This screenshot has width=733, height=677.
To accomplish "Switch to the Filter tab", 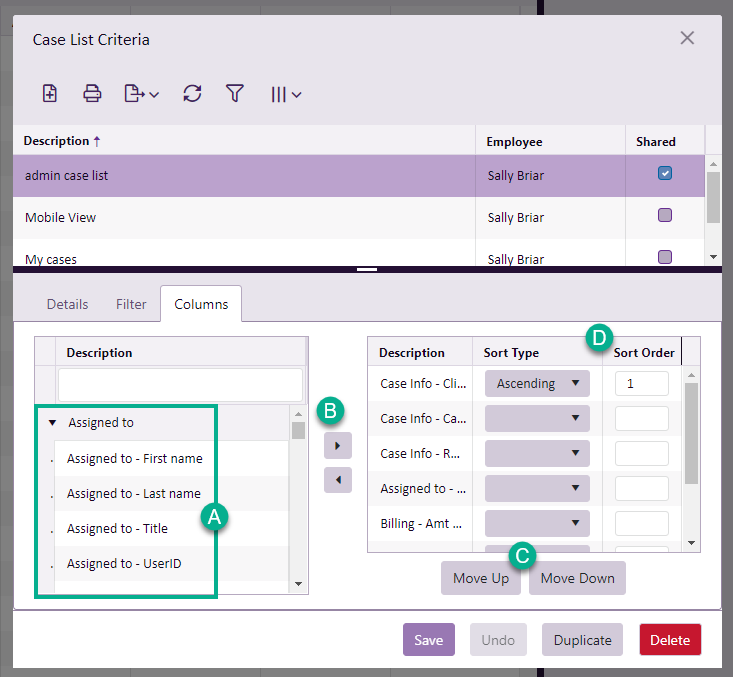I will [x=131, y=304].
